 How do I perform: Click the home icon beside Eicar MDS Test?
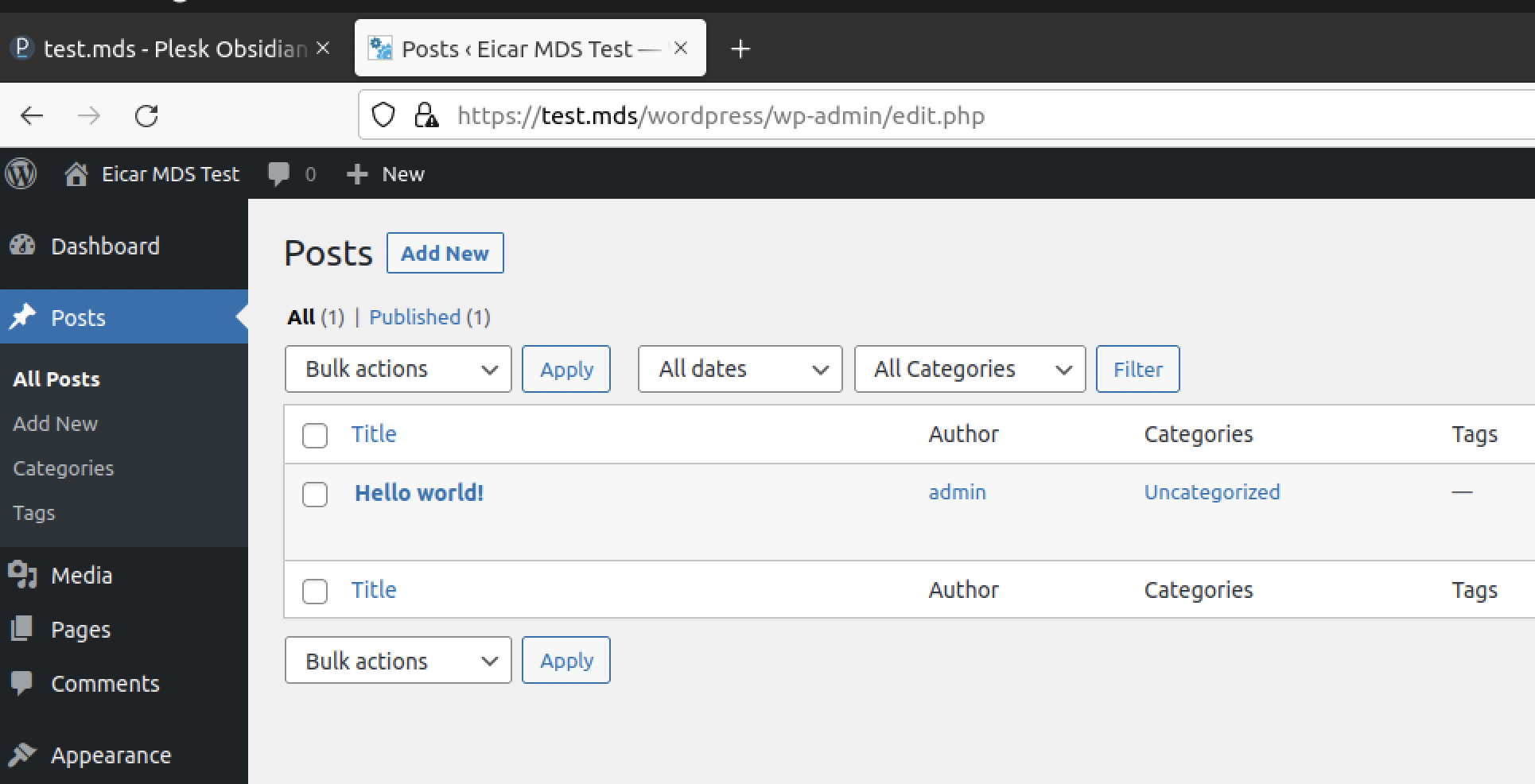[x=76, y=173]
